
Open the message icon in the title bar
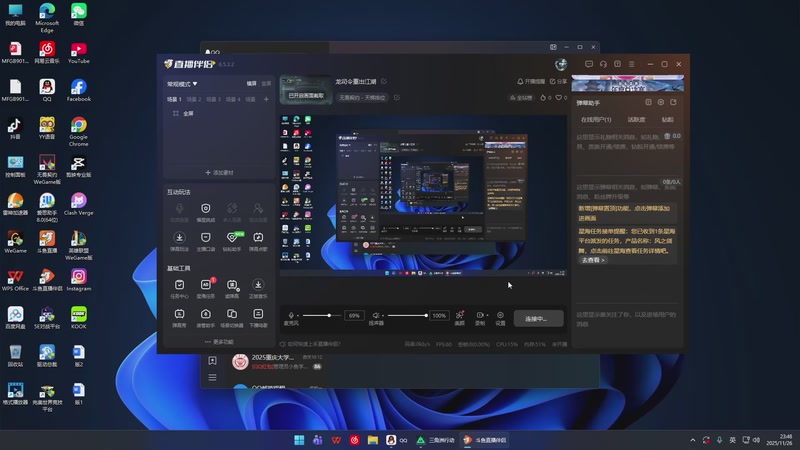coord(589,64)
